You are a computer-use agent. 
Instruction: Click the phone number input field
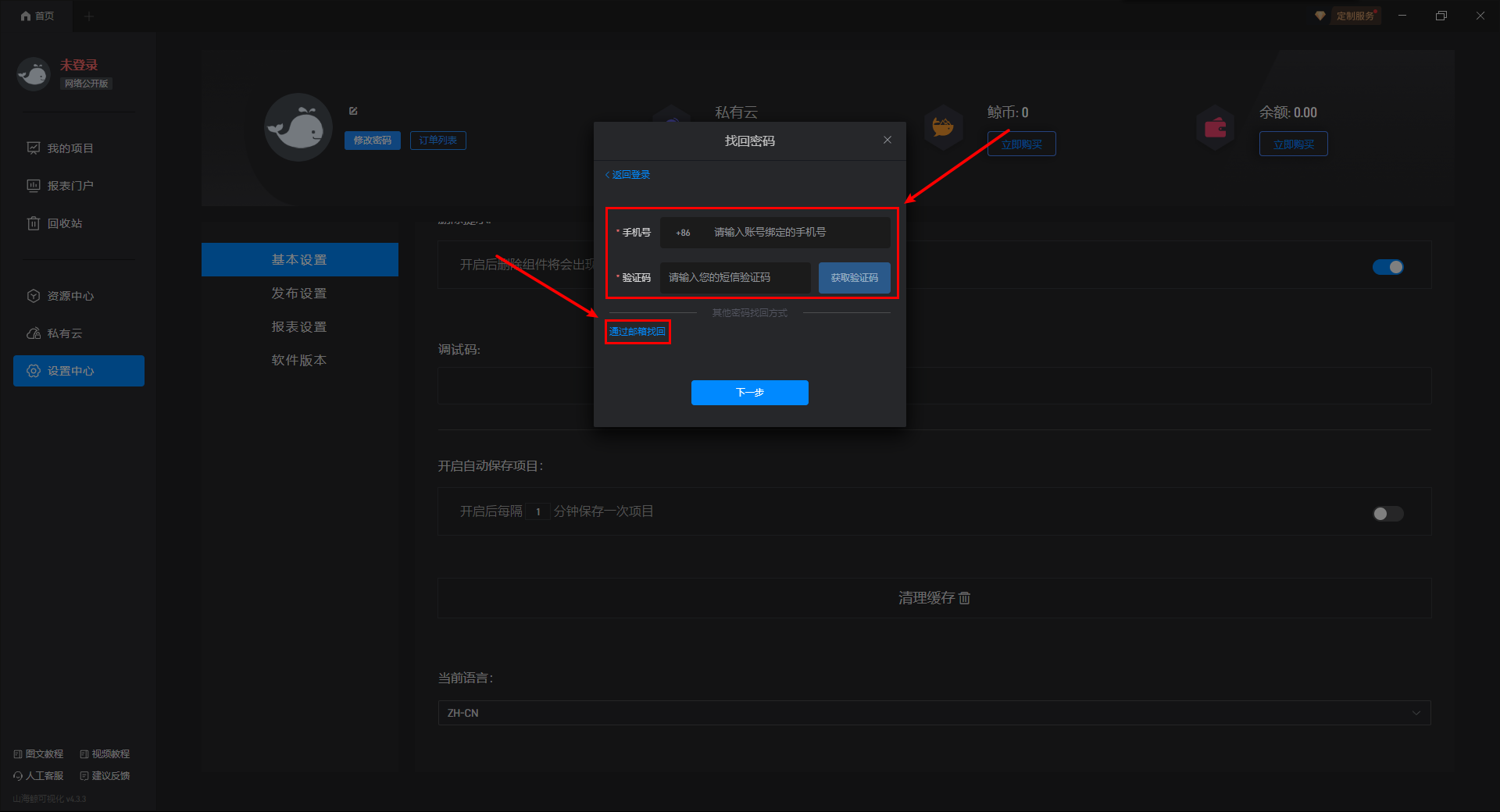797,233
